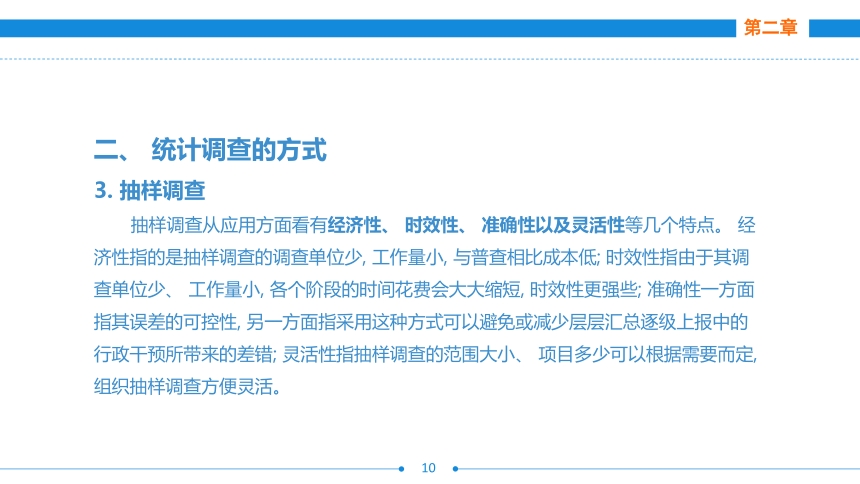
Task: Click the chapter label '第二章'
Action: 770,27
